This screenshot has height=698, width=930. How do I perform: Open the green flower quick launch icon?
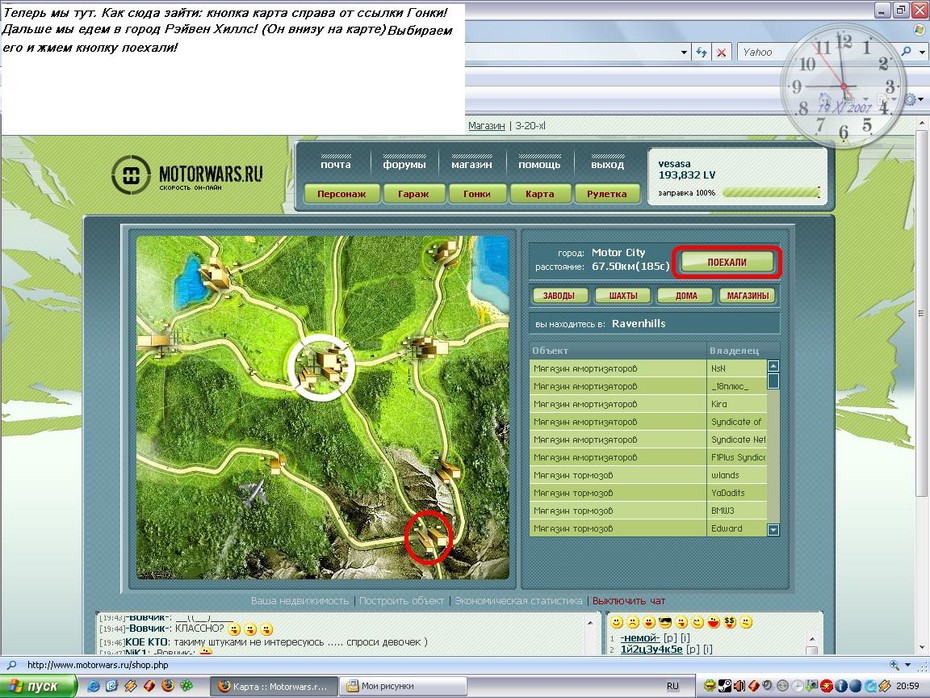pyautogui.click(x=186, y=686)
